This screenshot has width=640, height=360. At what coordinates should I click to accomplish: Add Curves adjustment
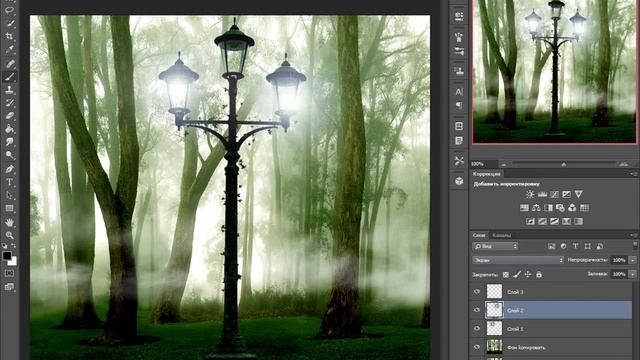pyautogui.click(x=554, y=194)
